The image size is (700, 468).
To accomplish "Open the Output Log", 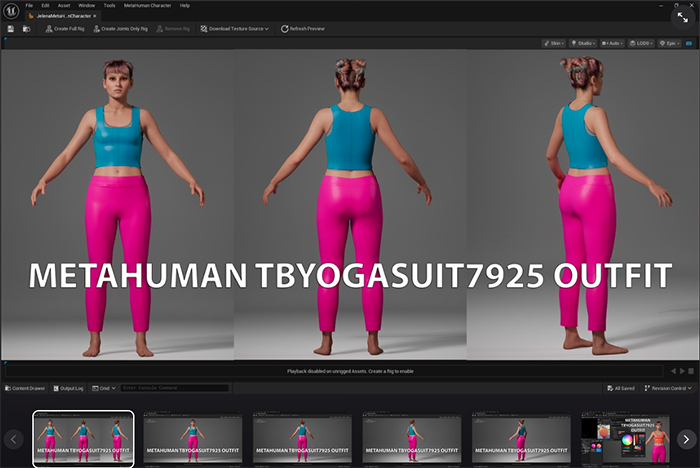I will coord(68,388).
